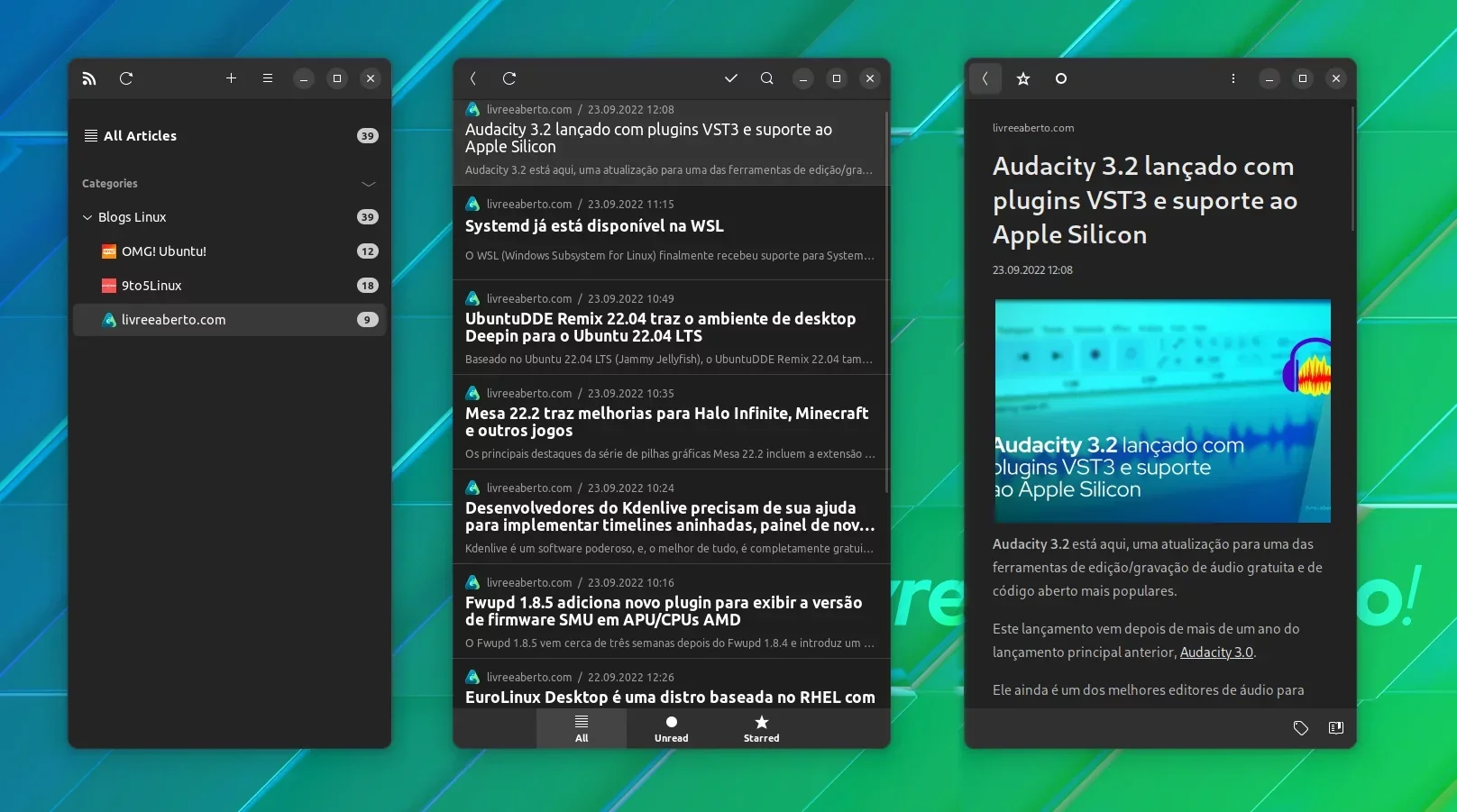The image size is (1457, 812).
Task: Click the 39 badge on Blogs Linux
Action: point(368,217)
